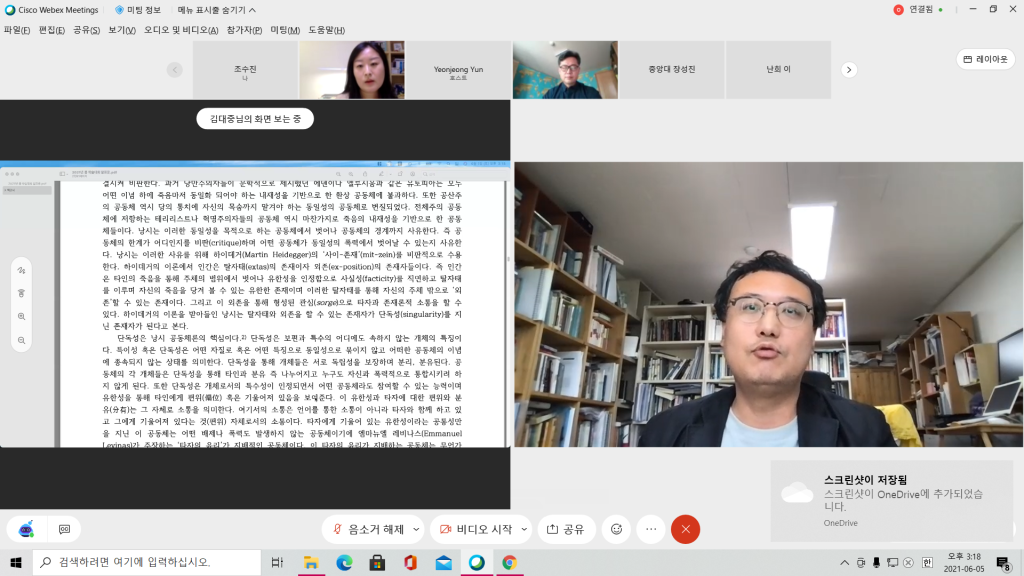
Task: Click the microphone tray icon
Action: point(876,562)
